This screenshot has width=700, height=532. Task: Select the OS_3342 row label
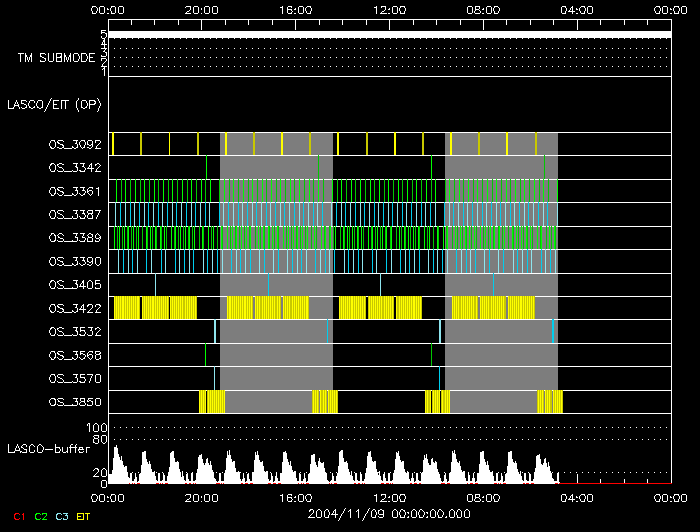click(x=74, y=168)
